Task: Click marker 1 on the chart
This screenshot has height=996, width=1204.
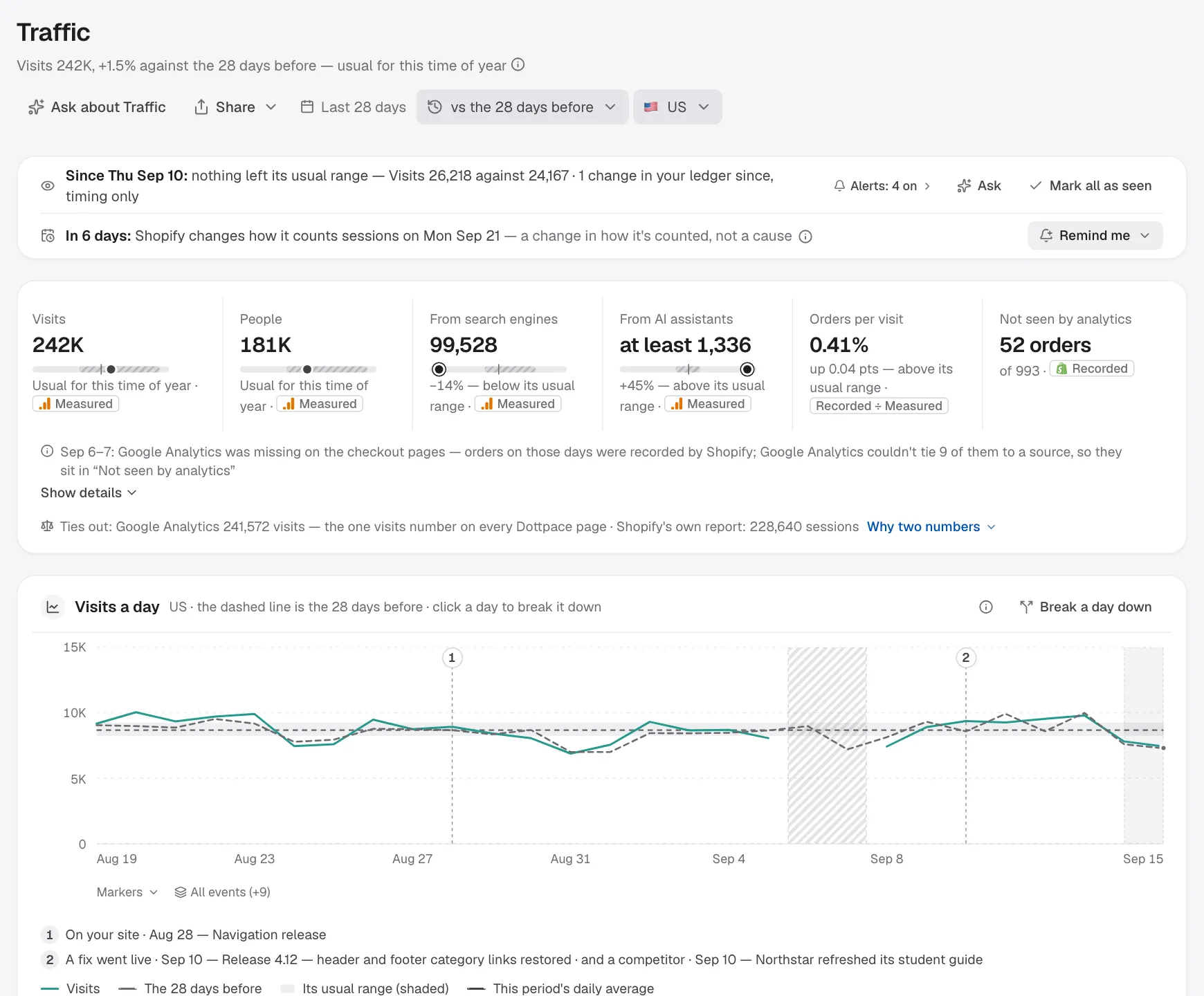Action: tap(452, 658)
